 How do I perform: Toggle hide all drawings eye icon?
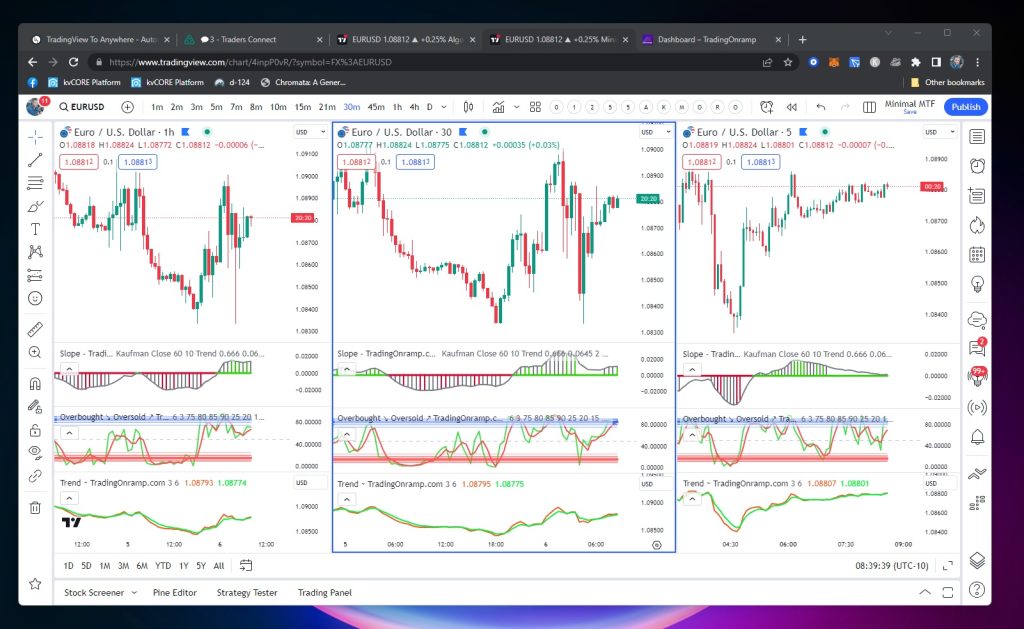(35, 452)
